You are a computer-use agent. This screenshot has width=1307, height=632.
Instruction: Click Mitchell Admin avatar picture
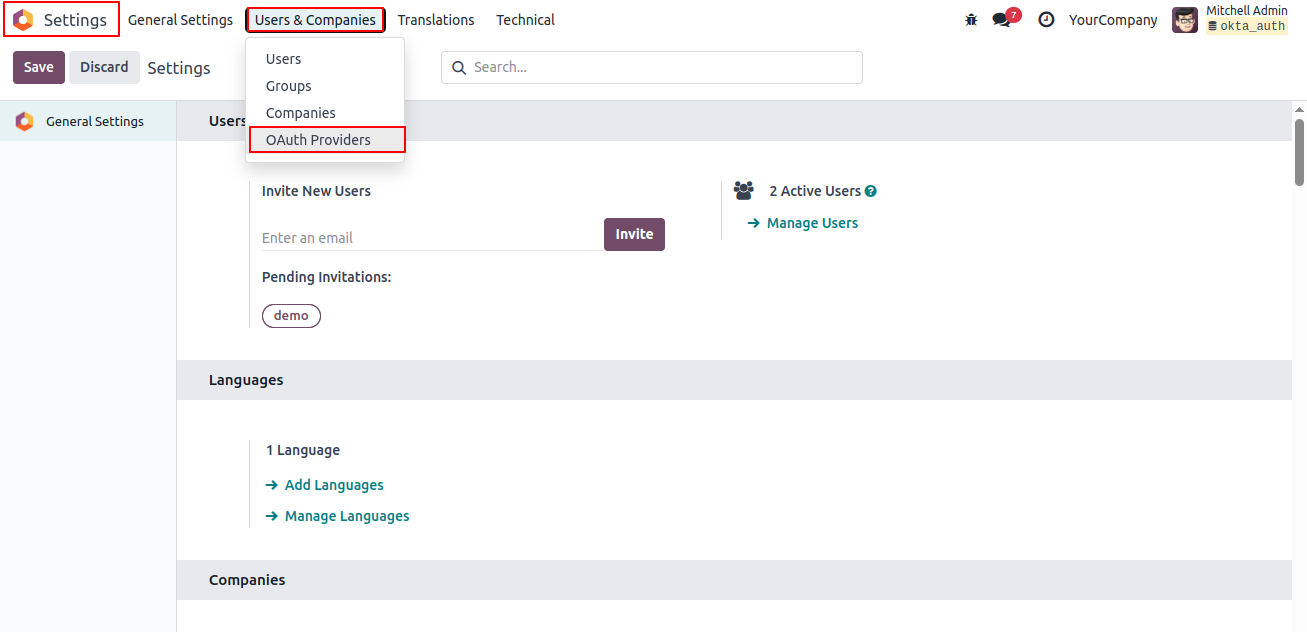click(1185, 20)
